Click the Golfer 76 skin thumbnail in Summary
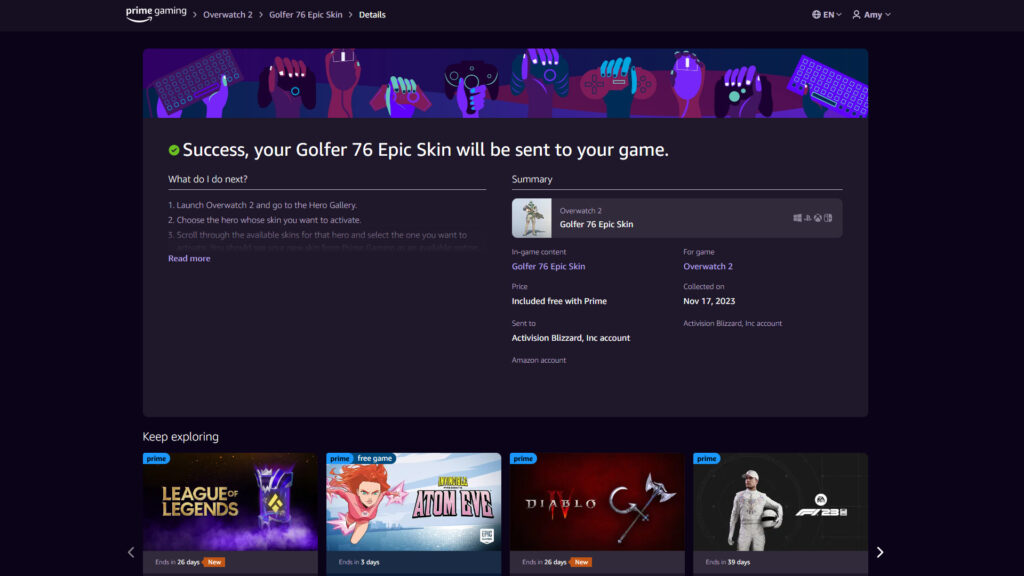 click(x=531, y=218)
